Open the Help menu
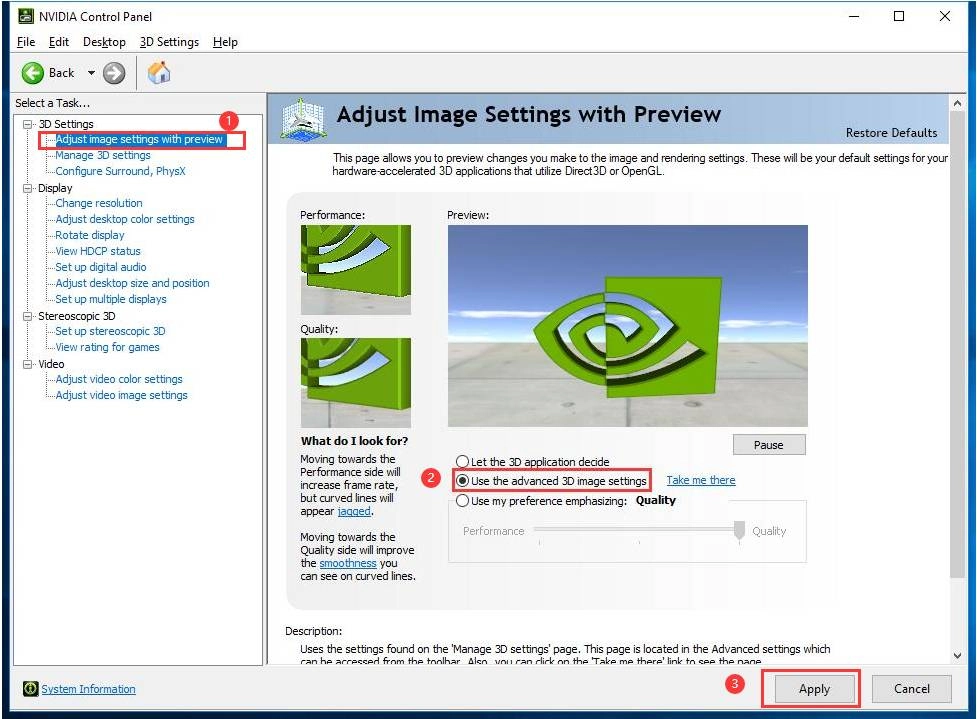This screenshot has height=719, width=977. coord(225,42)
